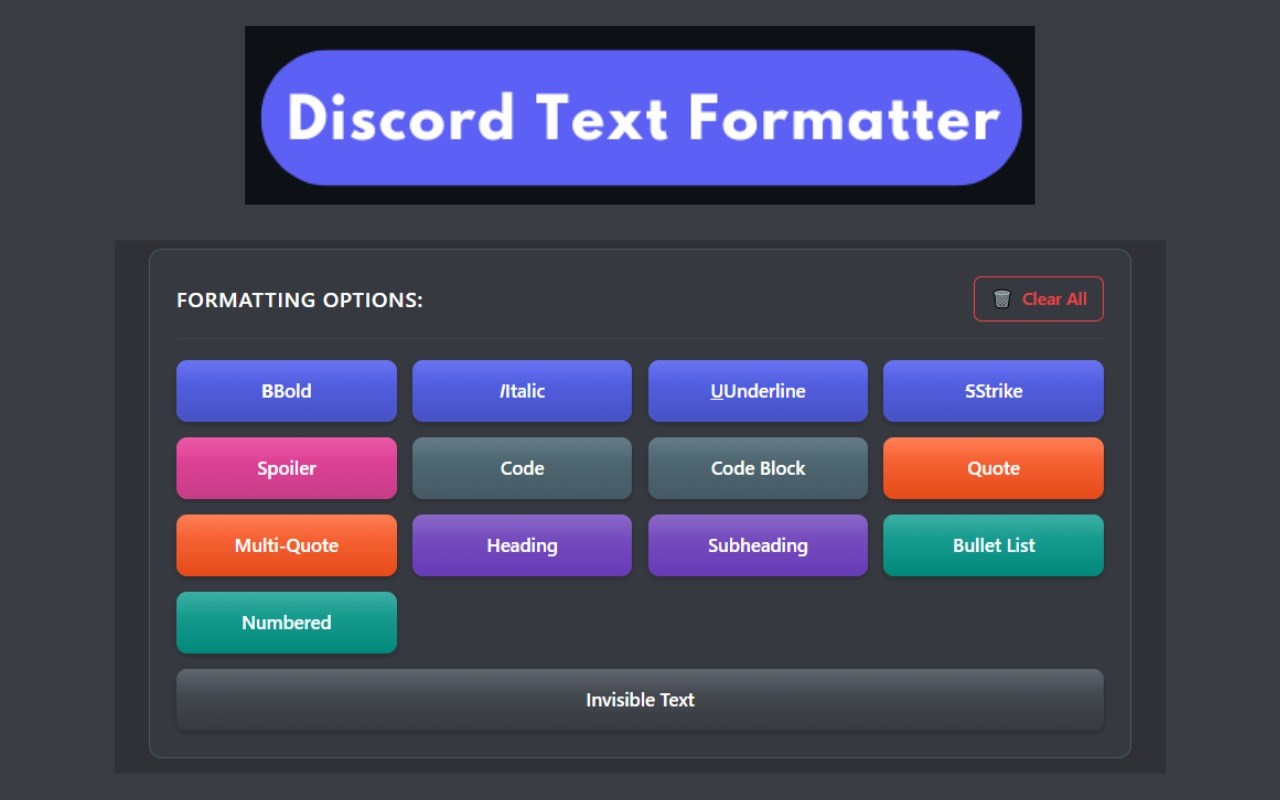This screenshot has width=1280, height=800.
Task: Create a Numbered list
Action: pyautogui.click(x=286, y=622)
